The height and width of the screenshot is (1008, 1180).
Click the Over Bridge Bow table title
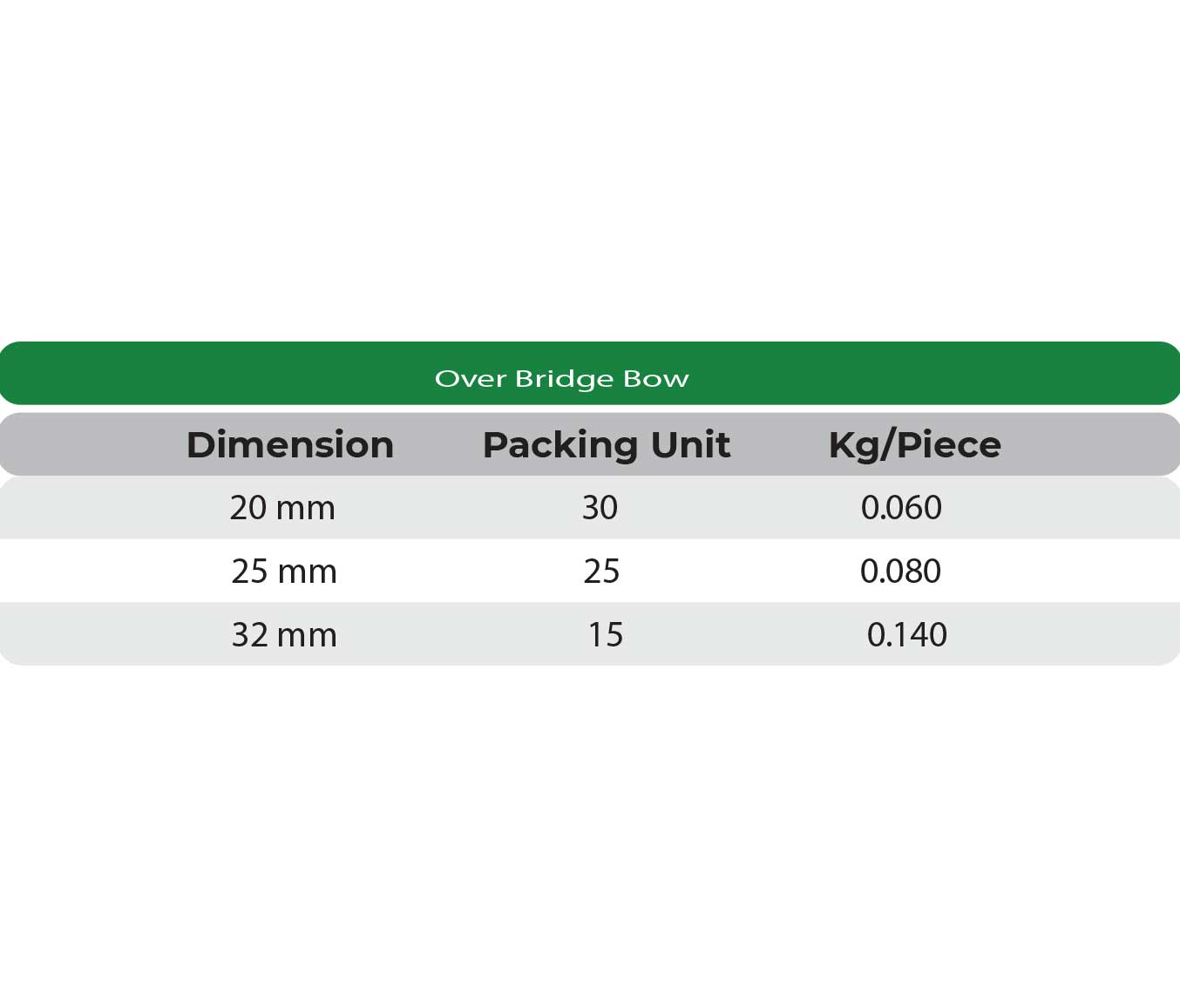pos(561,379)
